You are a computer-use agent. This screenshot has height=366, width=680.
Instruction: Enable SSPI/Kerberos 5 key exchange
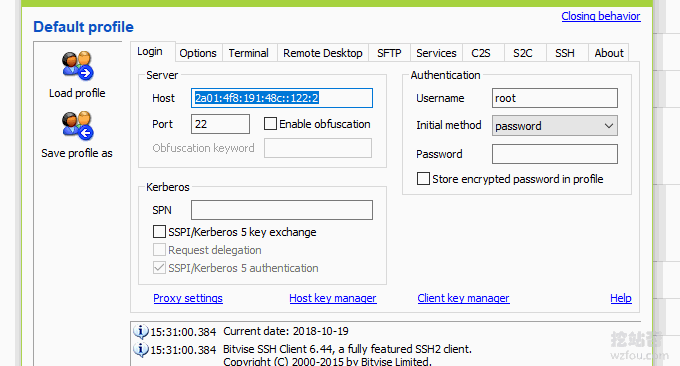click(x=159, y=232)
